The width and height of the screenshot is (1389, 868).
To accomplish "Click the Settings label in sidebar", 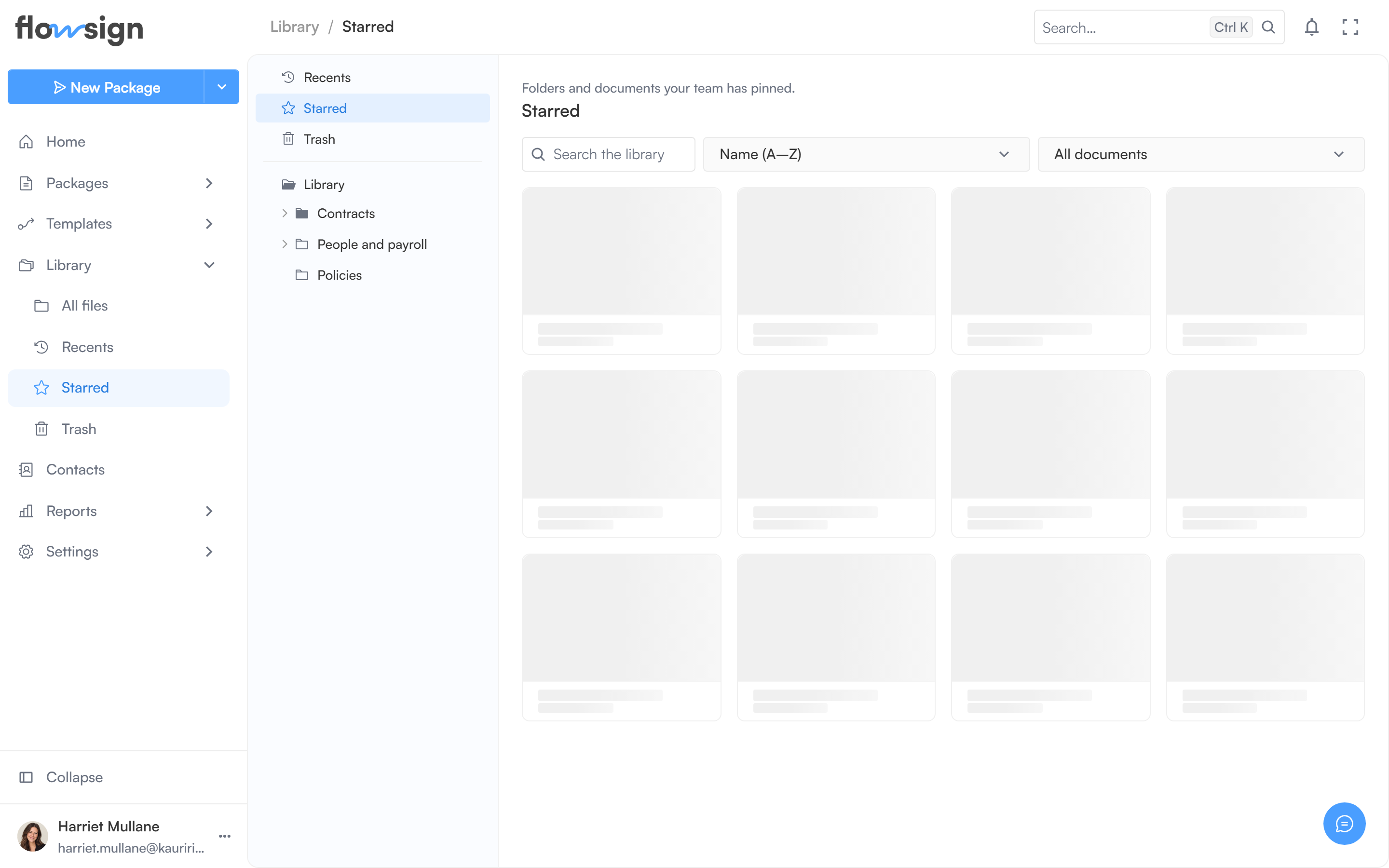I will pos(72,552).
